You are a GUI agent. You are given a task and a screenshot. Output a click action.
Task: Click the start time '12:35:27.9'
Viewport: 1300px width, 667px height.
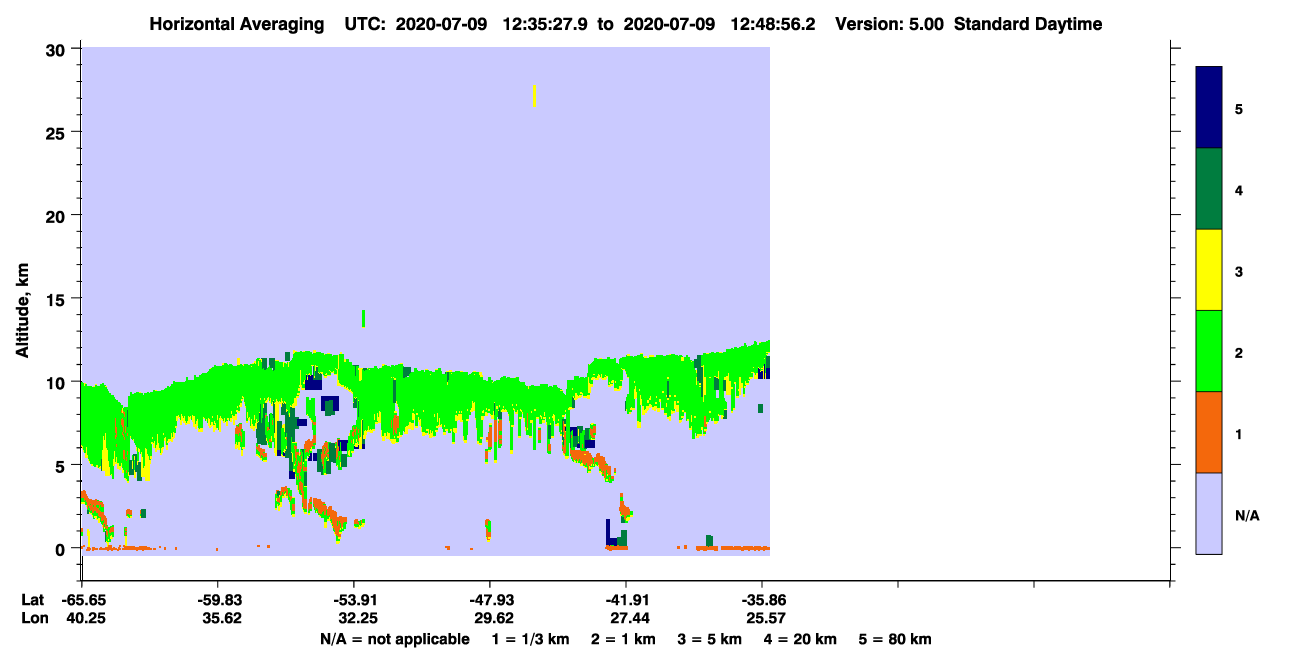545,24
